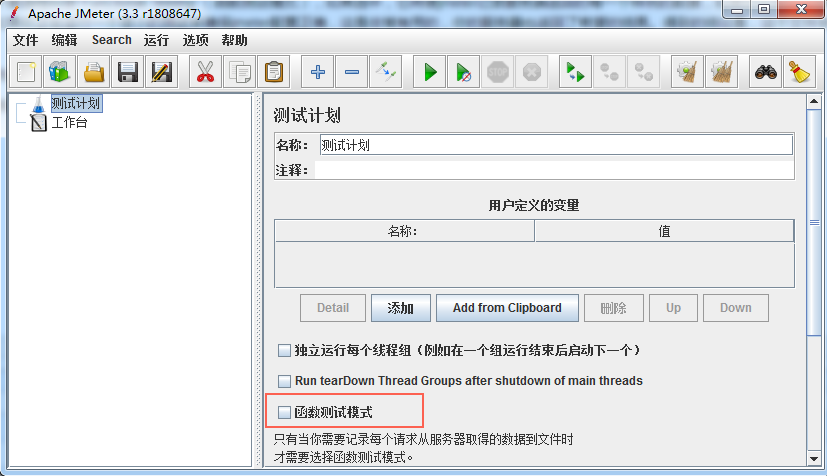Click the Shutdown X icon
Screen dimensions: 827x476
(532, 72)
